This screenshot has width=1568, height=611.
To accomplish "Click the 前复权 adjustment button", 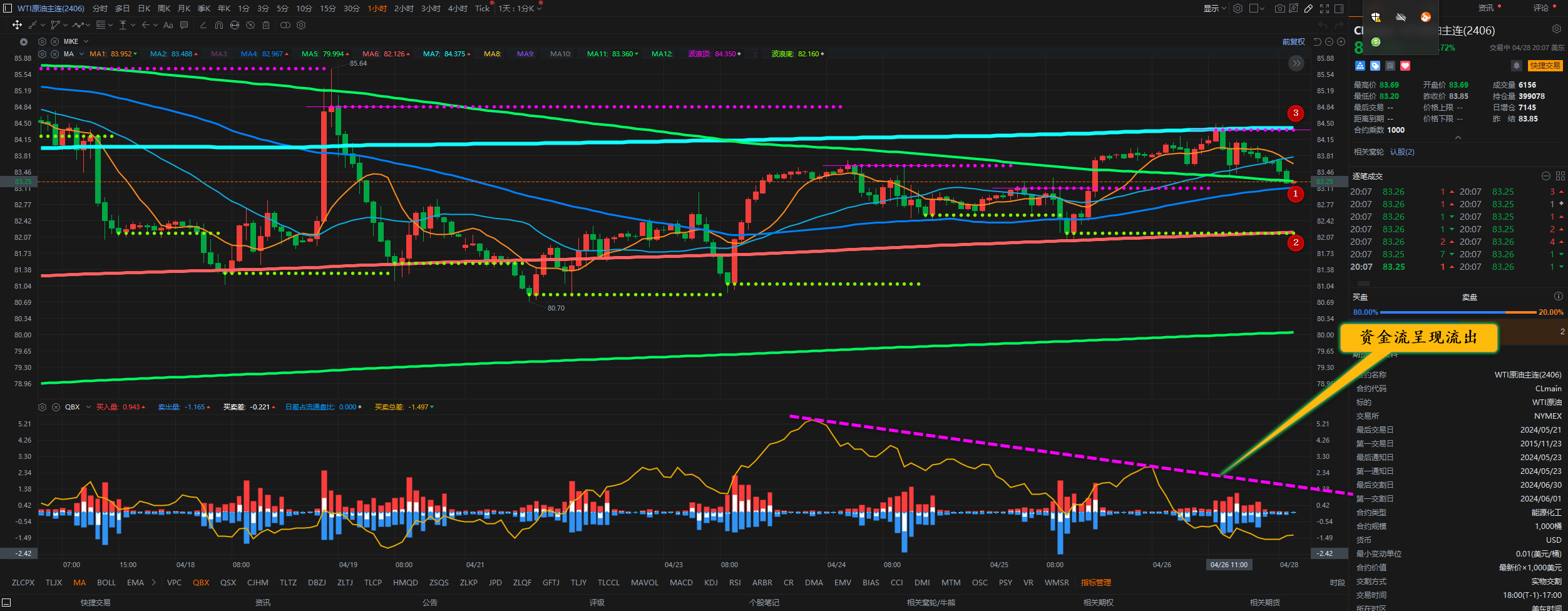I will pos(1294,42).
